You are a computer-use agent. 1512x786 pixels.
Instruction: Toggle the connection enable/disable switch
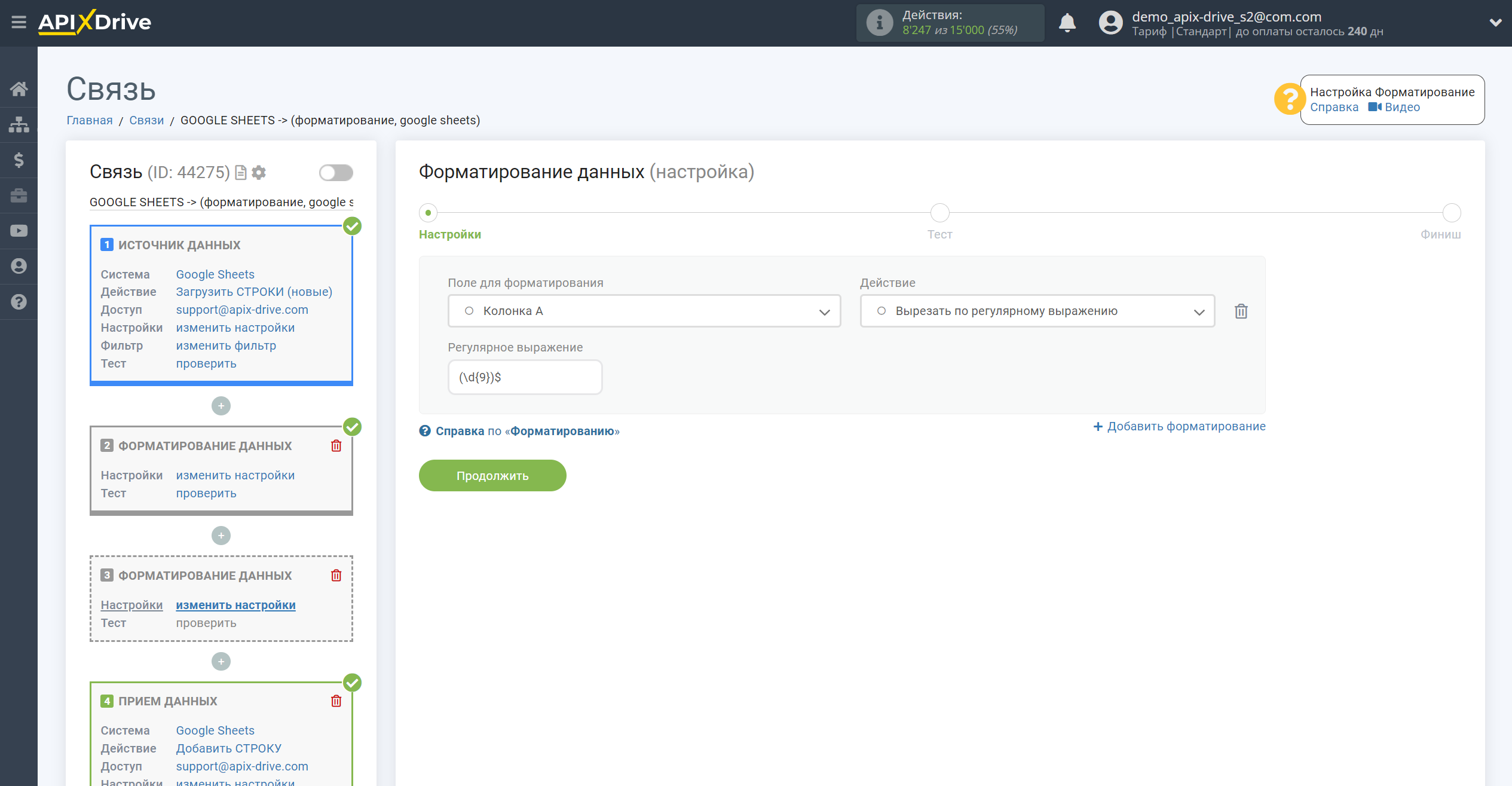click(335, 173)
